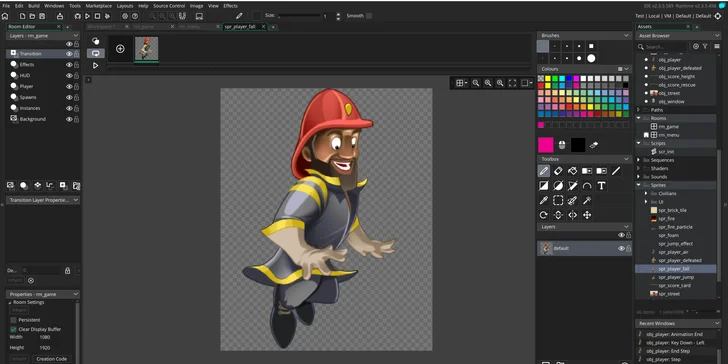Viewport: 728px width, 364px height.
Task: Hide the default image layer
Action: (x=621, y=248)
